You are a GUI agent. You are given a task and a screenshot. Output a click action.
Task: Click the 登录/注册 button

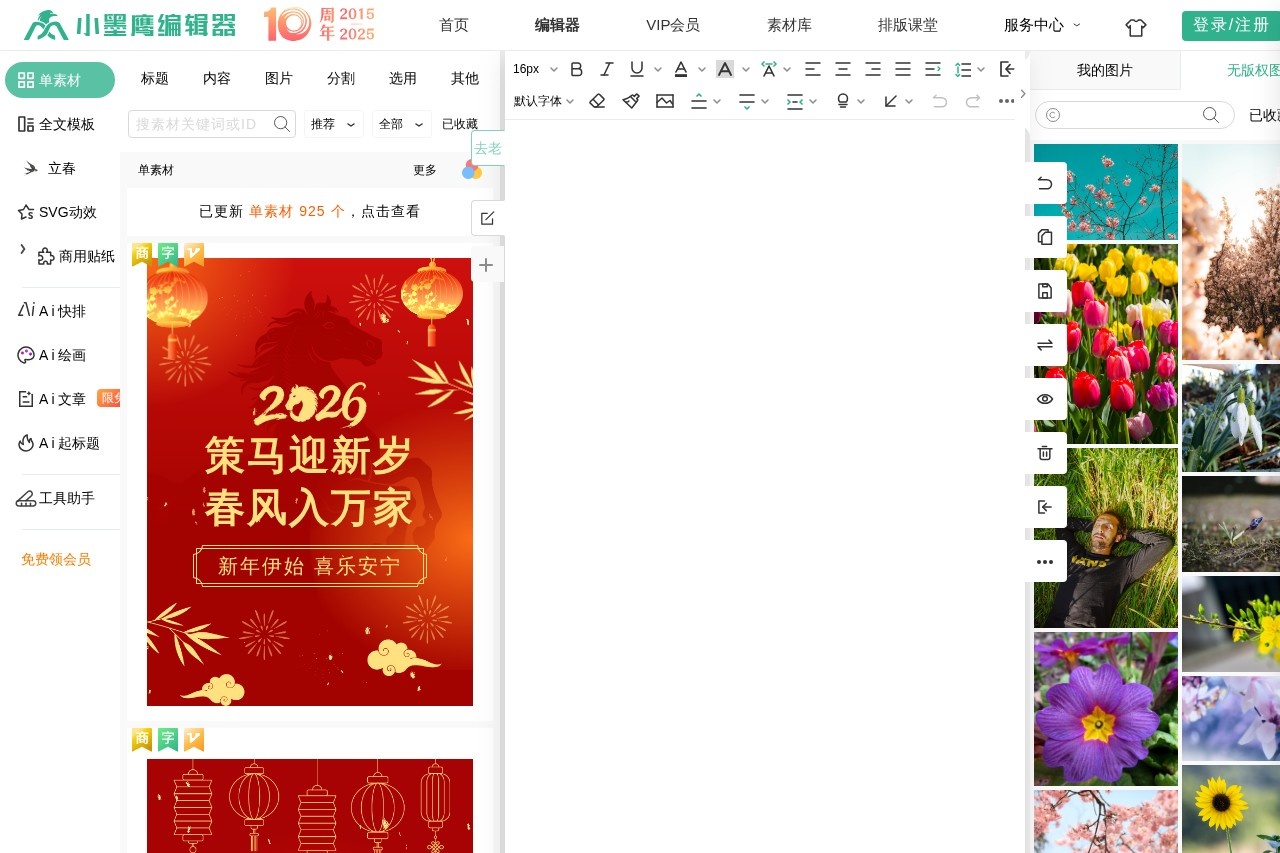(1229, 25)
